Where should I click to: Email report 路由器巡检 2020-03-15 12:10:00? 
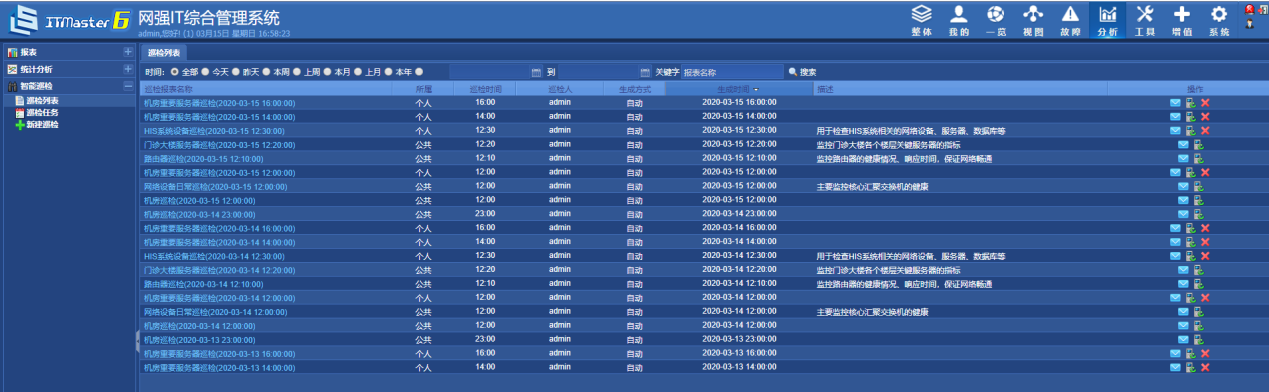point(1183,159)
